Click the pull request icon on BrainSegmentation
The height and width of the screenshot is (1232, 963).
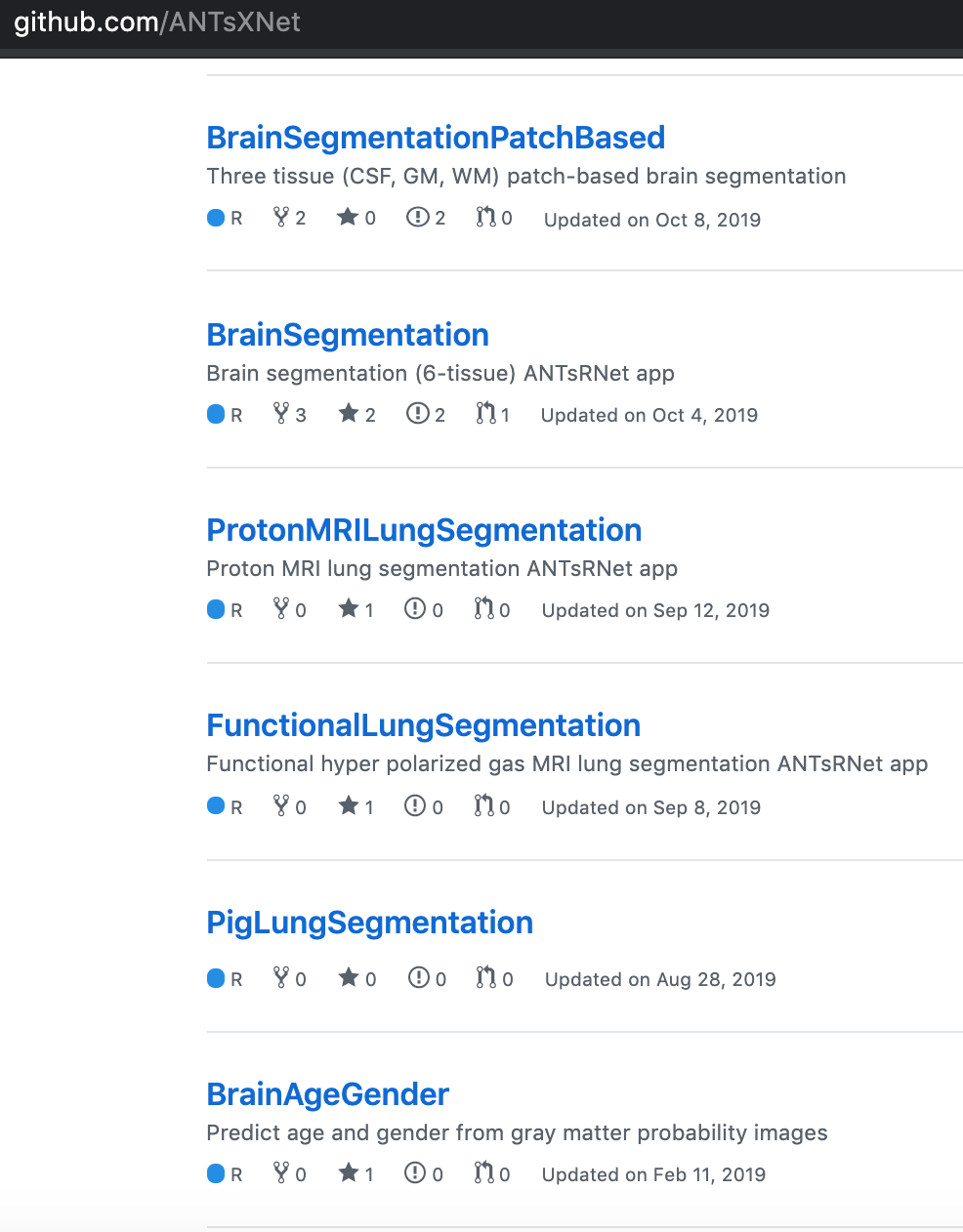[x=485, y=413]
